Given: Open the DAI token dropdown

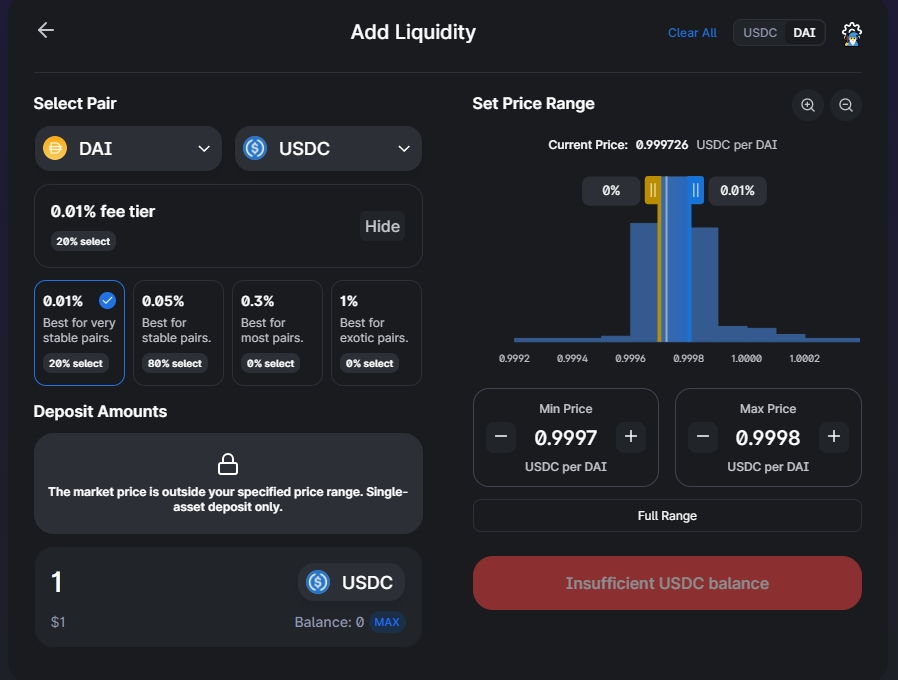Looking at the screenshot, I should [128, 148].
